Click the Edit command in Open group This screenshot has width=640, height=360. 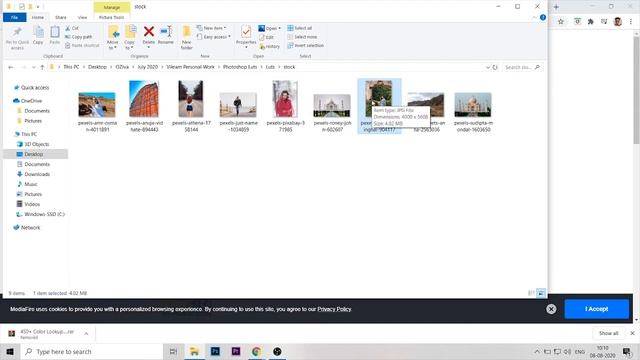tap(266, 37)
